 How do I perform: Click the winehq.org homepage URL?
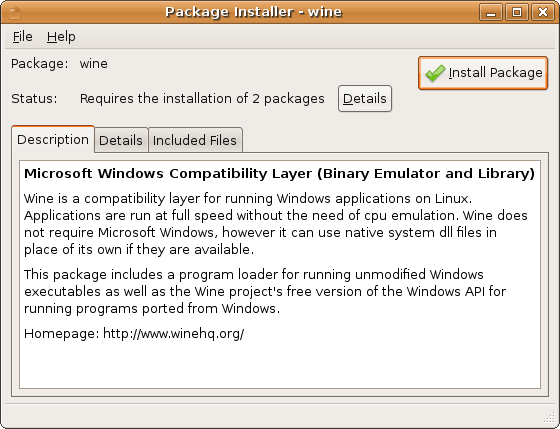[x=174, y=334]
